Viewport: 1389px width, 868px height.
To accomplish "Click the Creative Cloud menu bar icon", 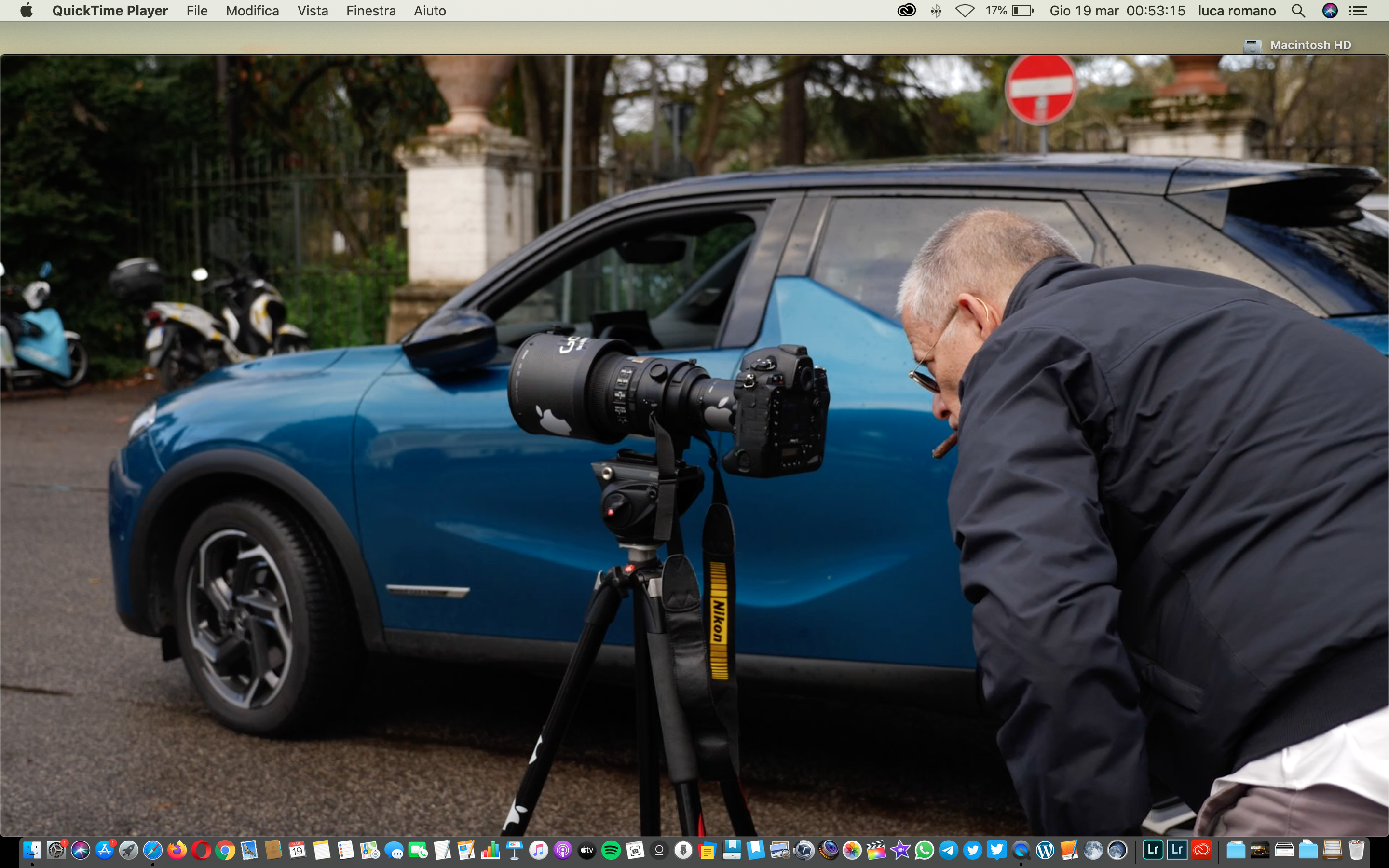I will [906, 11].
